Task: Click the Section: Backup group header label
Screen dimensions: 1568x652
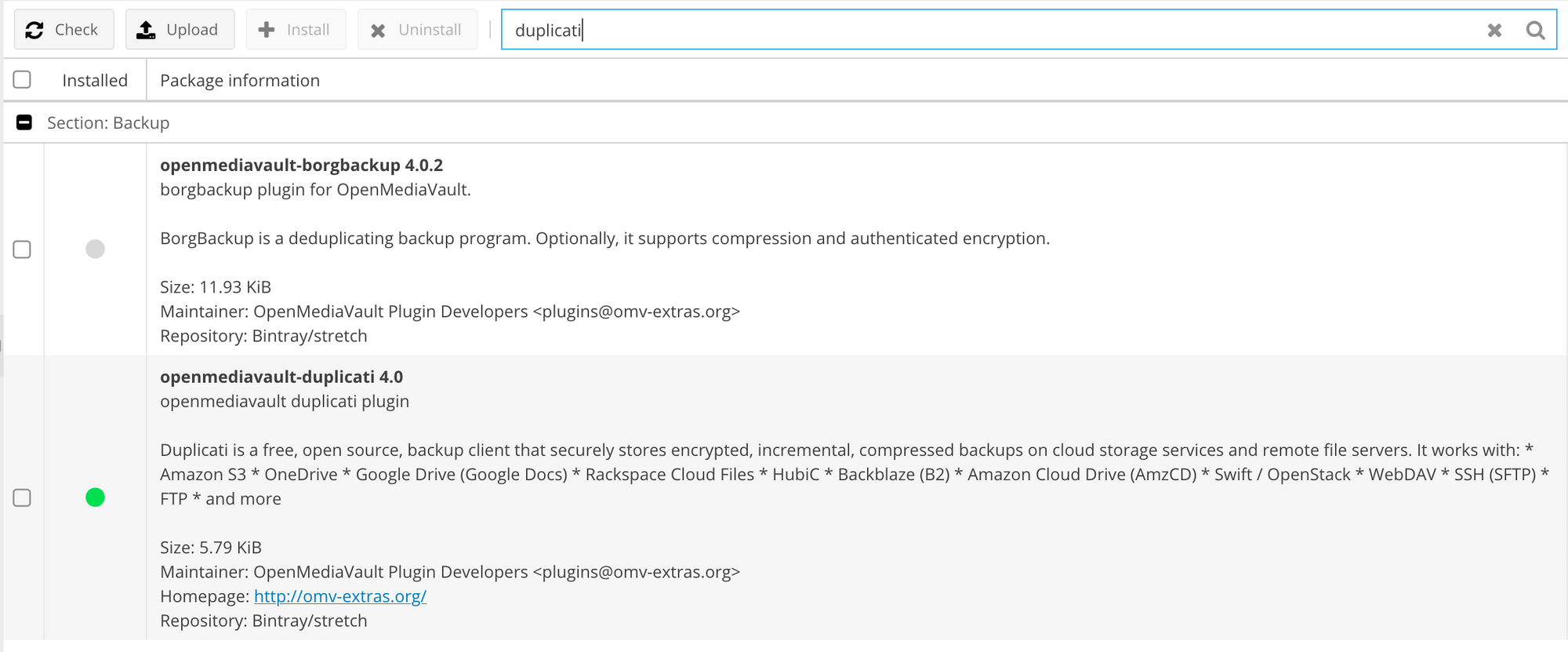Action: click(108, 123)
